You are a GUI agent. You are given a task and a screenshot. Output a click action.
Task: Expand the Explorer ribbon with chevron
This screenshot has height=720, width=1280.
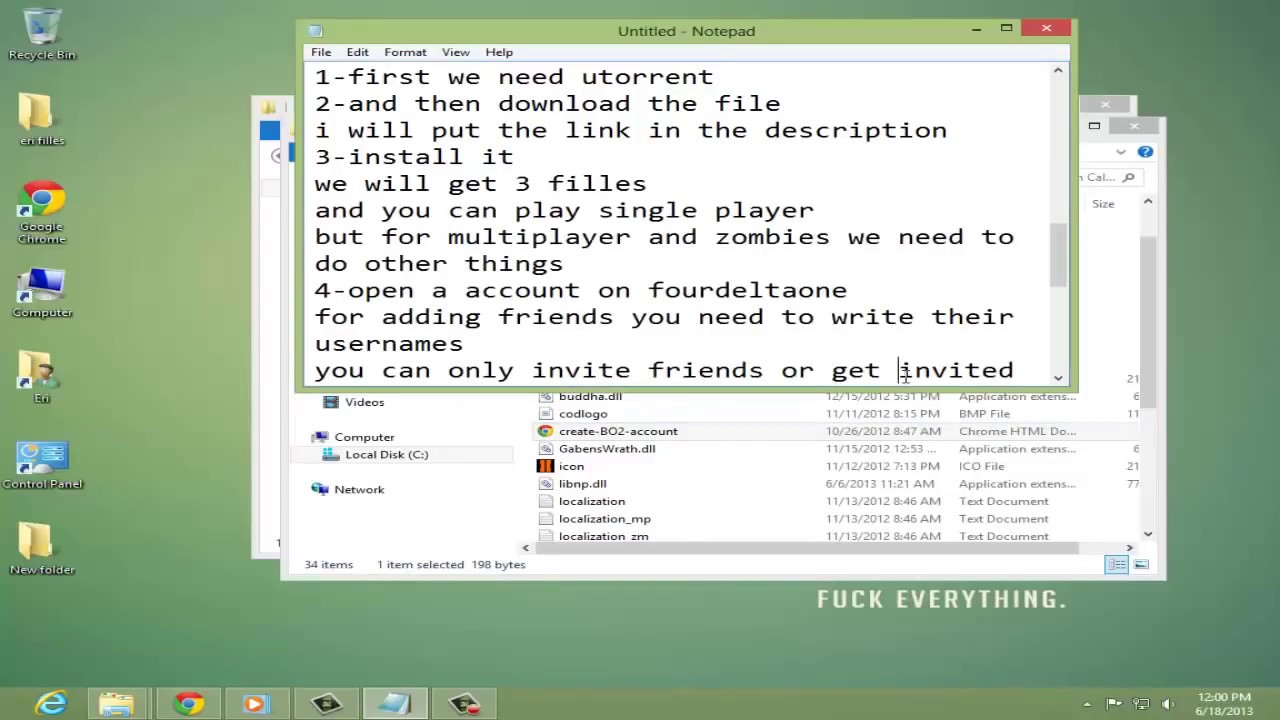[x=1121, y=152]
